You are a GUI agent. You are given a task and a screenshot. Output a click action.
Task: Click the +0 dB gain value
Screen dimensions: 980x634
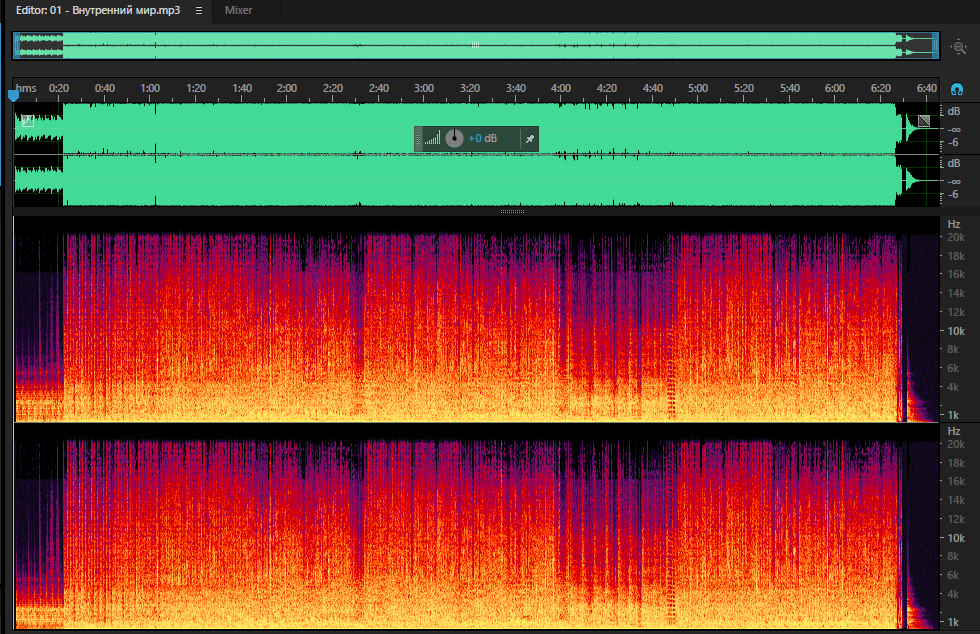(482, 138)
